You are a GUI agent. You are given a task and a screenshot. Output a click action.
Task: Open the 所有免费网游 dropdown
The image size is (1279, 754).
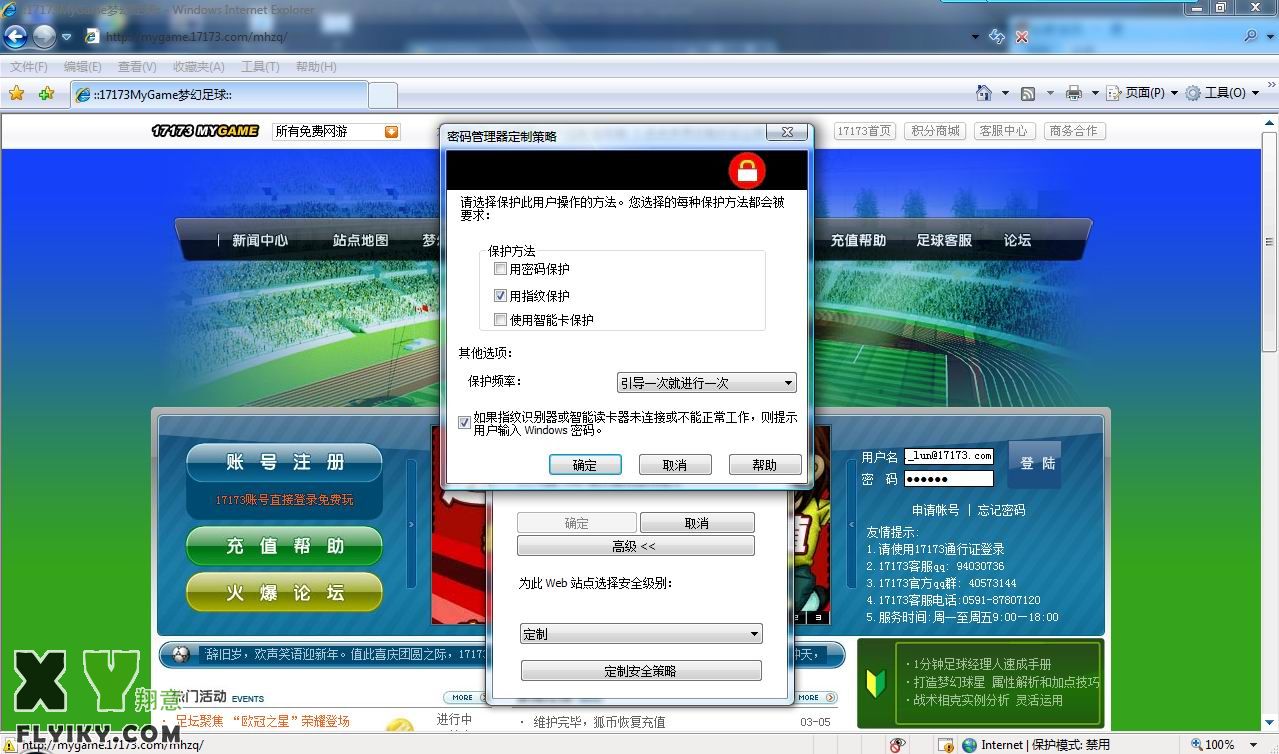pyautogui.click(x=336, y=131)
